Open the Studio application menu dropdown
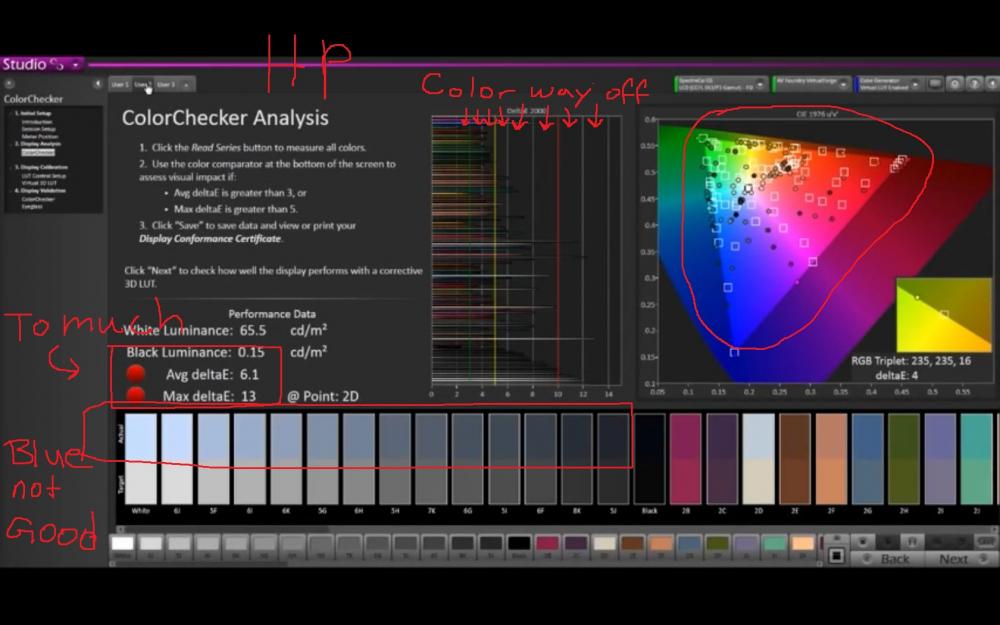Screen dimensions: 1000x625 point(75,64)
